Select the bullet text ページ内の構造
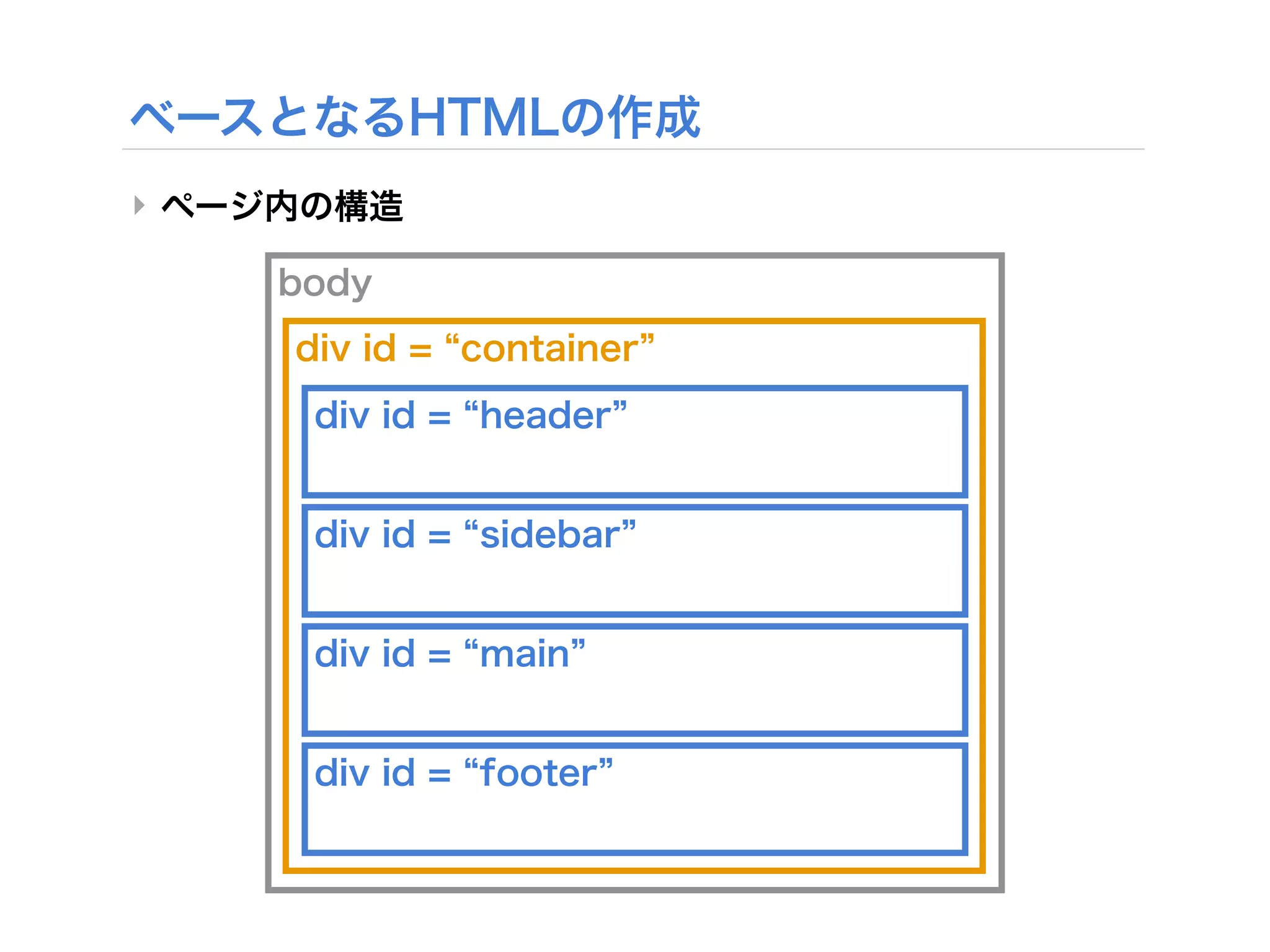 282,206
